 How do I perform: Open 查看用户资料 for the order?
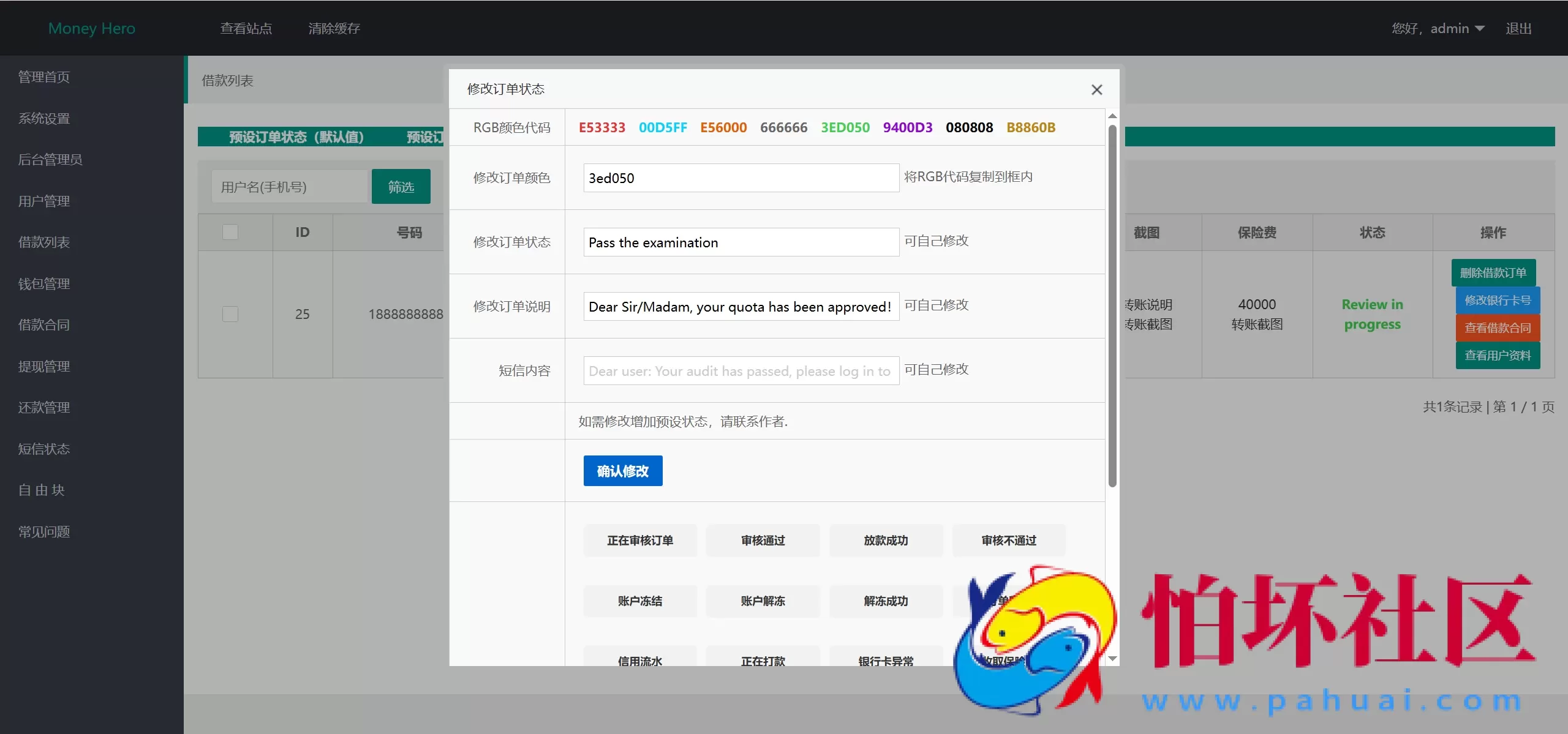pos(1498,355)
